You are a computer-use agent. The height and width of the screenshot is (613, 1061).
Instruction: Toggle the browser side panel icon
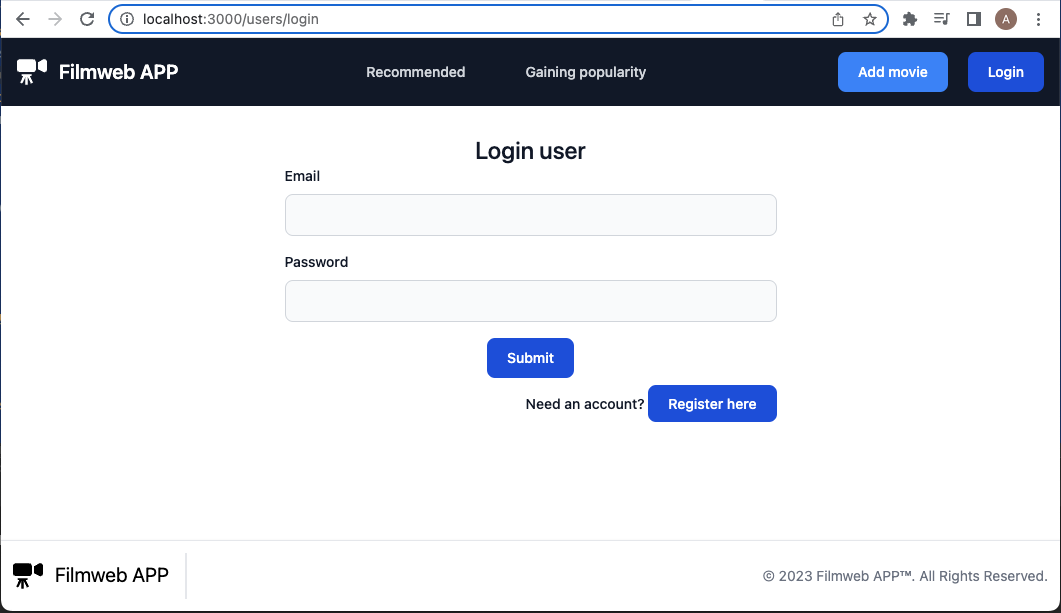tap(974, 19)
